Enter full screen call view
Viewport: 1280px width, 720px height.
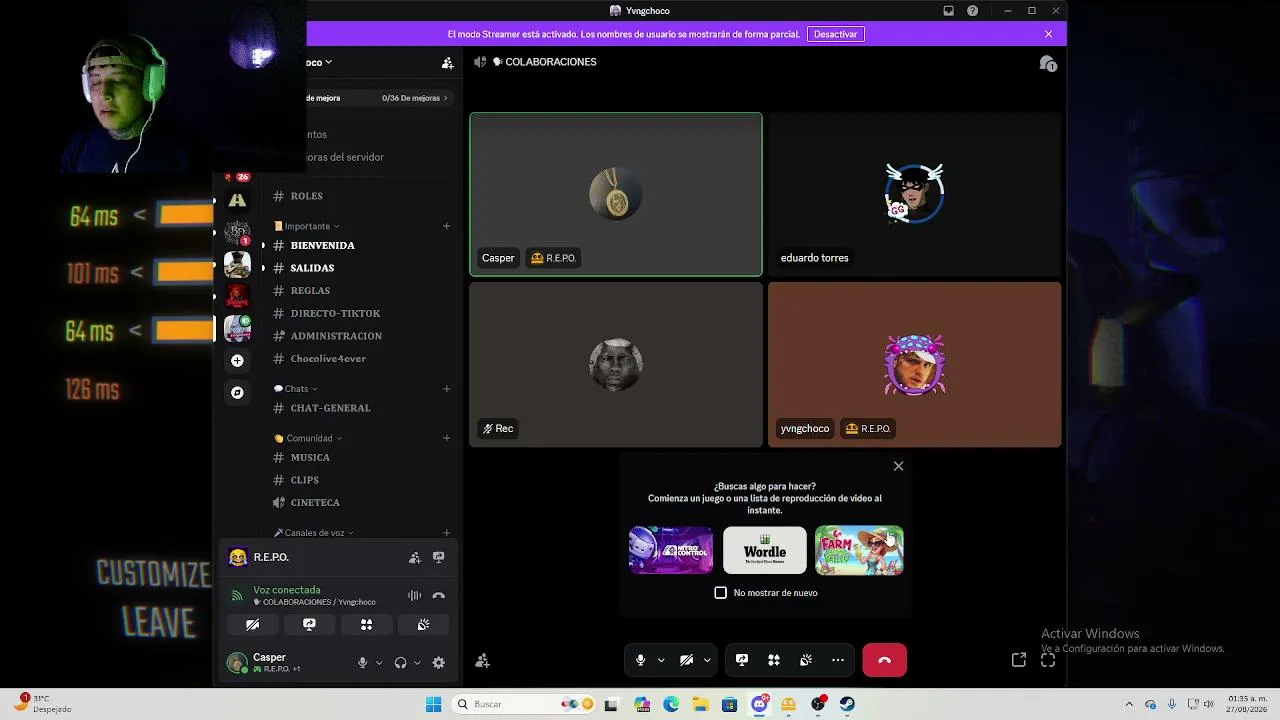pyautogui.click(x=1048, y=660)
